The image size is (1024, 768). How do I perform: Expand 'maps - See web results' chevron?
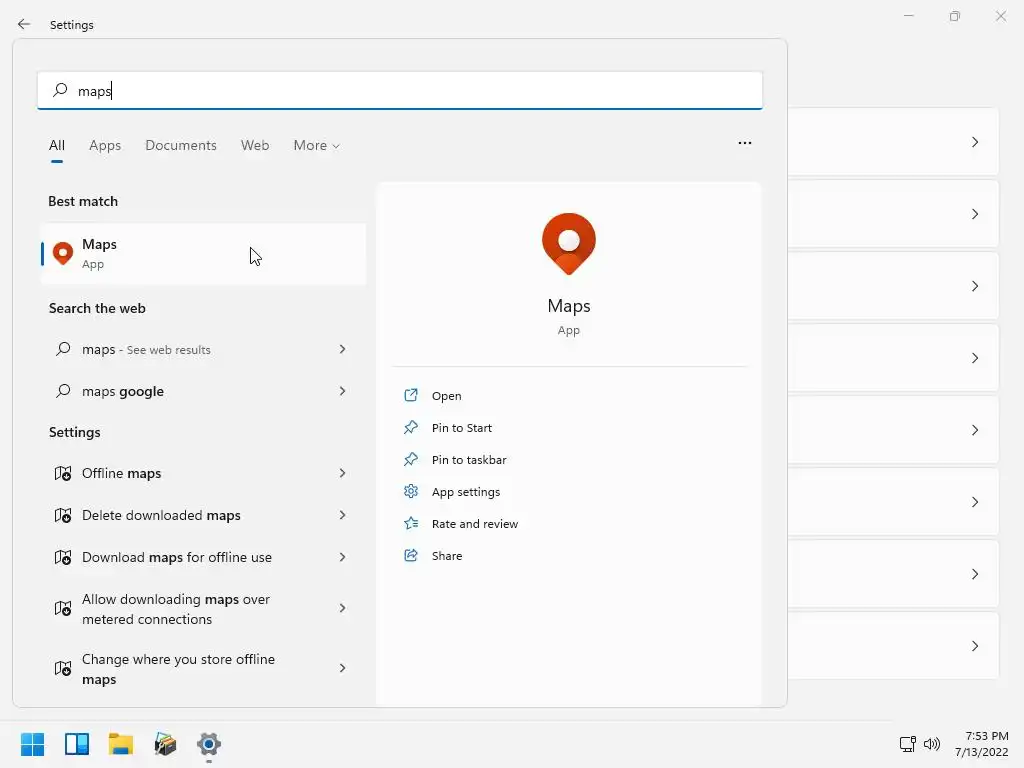tap(342, 349)
